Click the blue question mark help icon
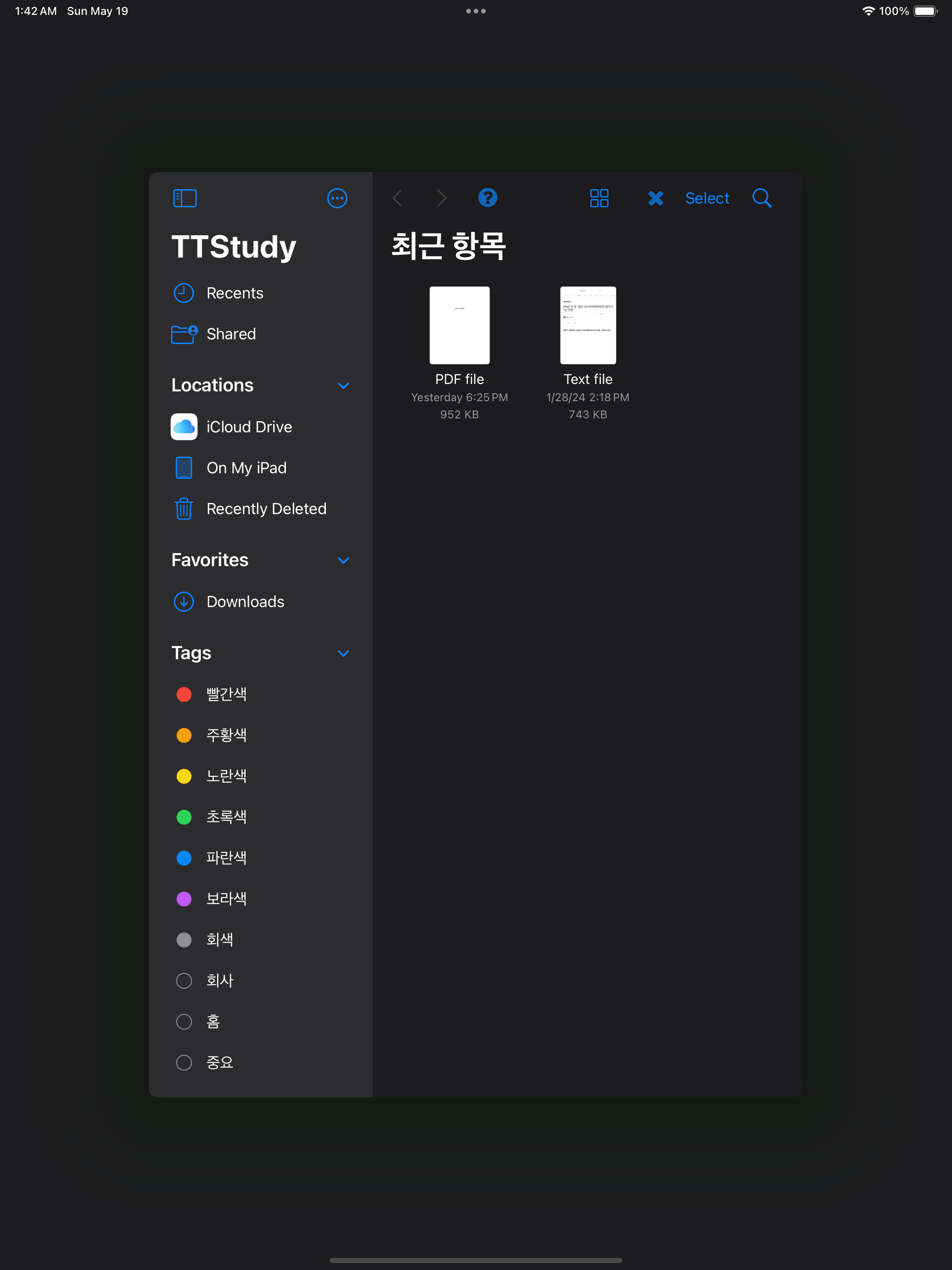The image size is (952, 1270). [488, 198]
